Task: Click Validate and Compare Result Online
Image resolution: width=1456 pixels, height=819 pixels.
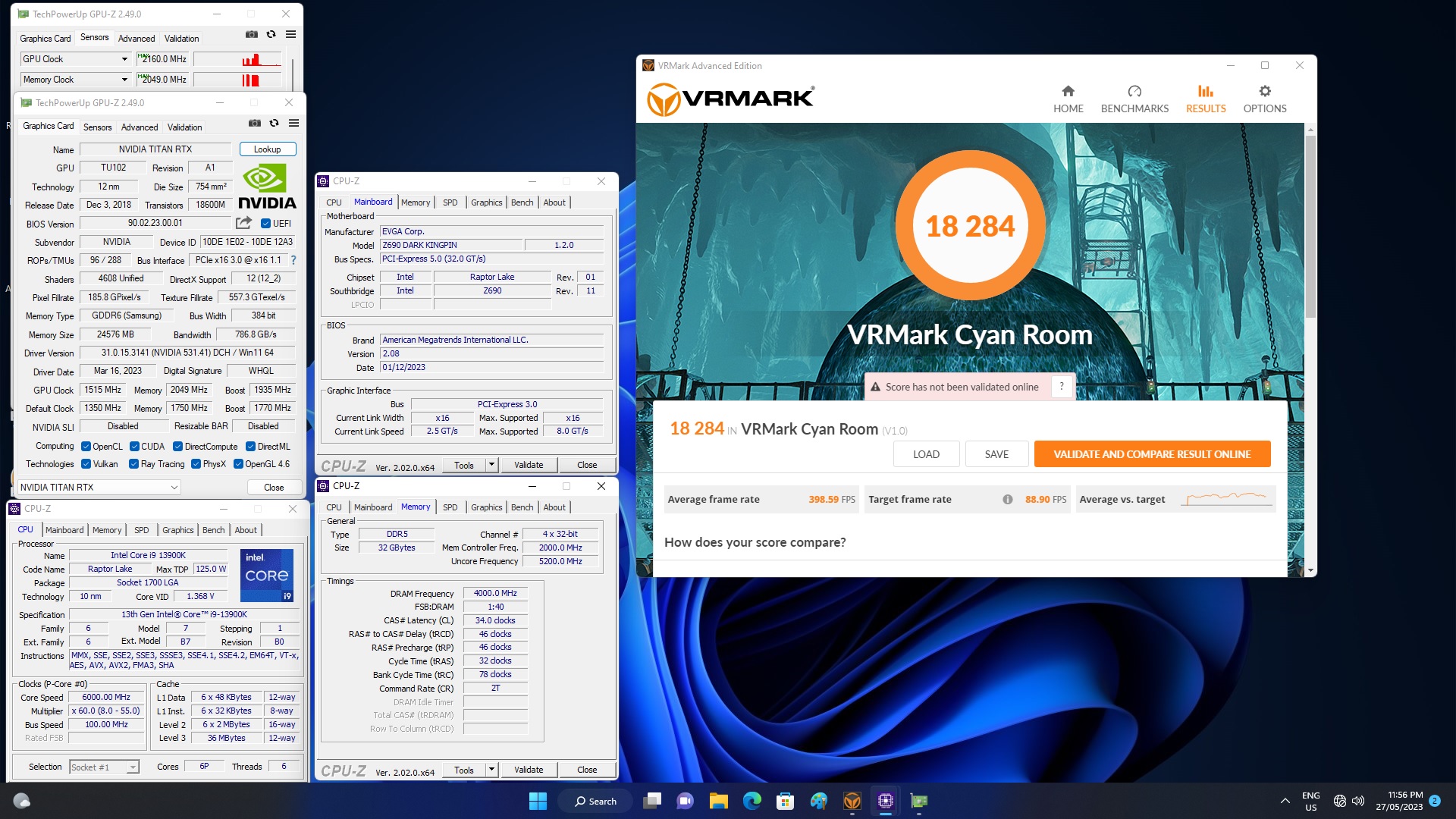Action: coord(1152,454)
